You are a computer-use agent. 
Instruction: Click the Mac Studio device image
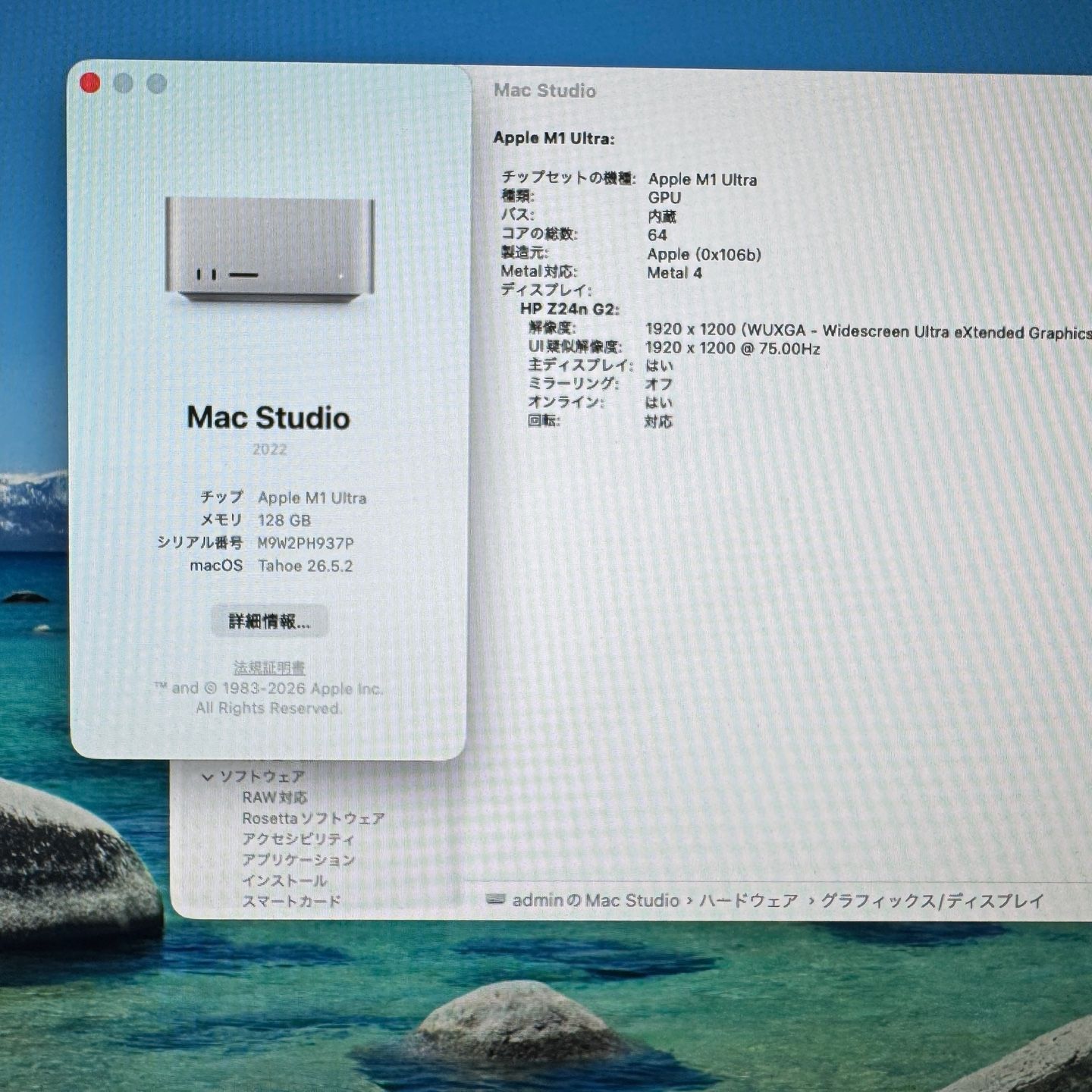point(269,249)
